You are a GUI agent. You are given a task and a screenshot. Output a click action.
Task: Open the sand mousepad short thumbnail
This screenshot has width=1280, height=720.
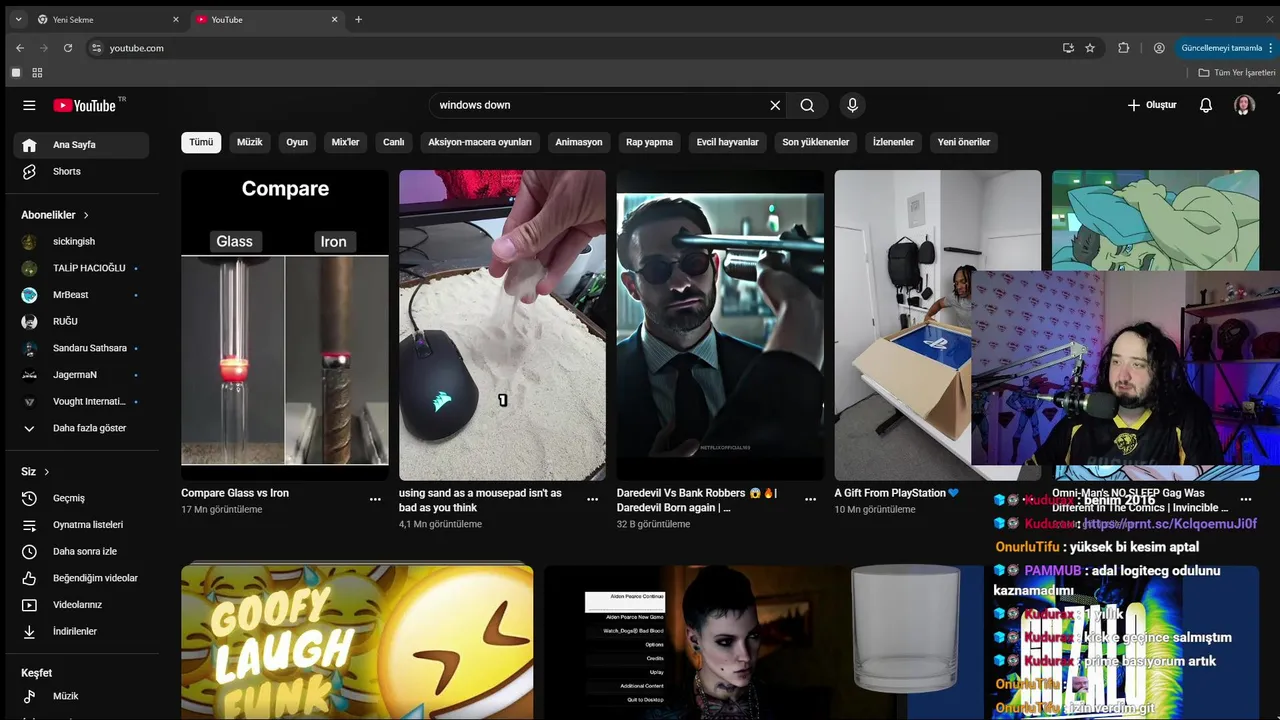coord(502,325)
